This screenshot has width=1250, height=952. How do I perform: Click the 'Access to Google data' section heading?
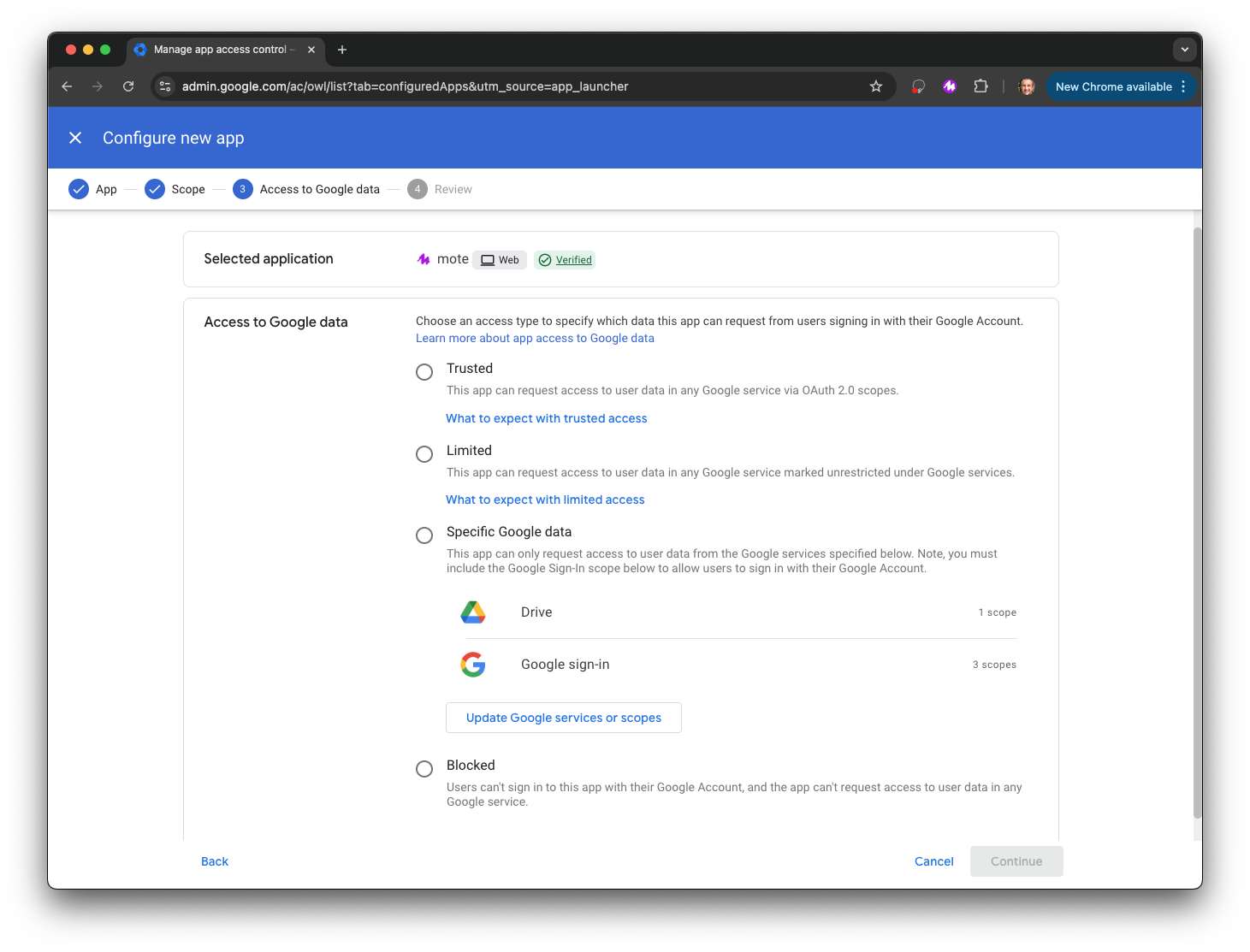tap(275, 322)
